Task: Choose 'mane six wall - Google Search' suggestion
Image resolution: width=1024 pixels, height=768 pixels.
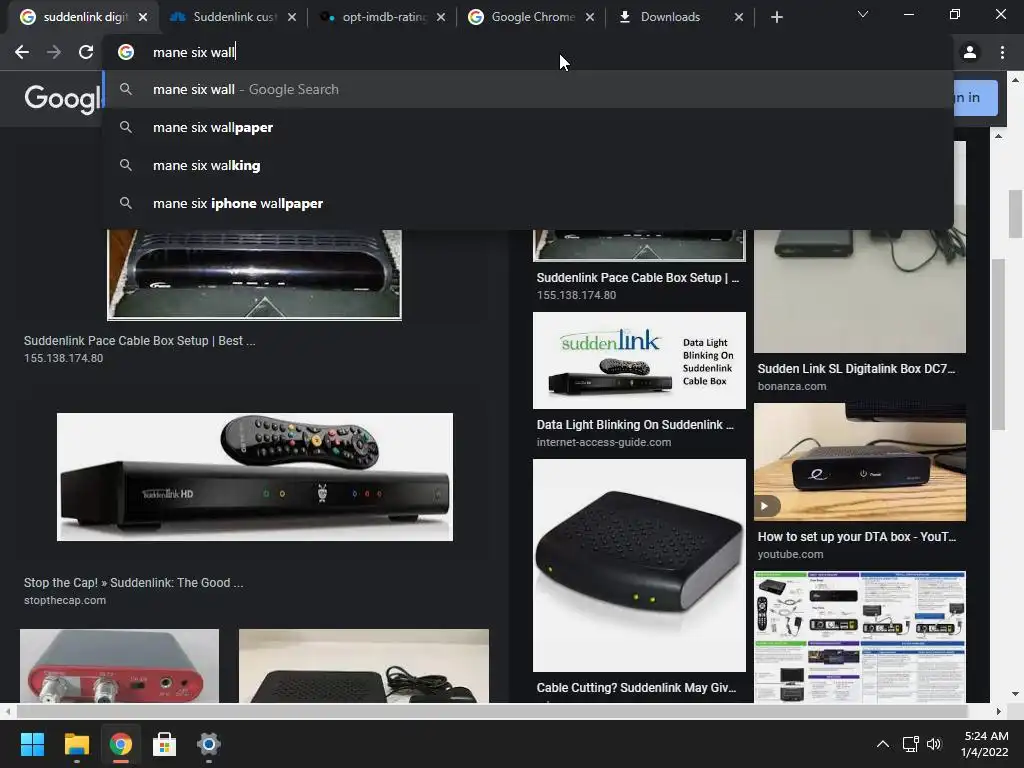Action: tap(528, 89)
